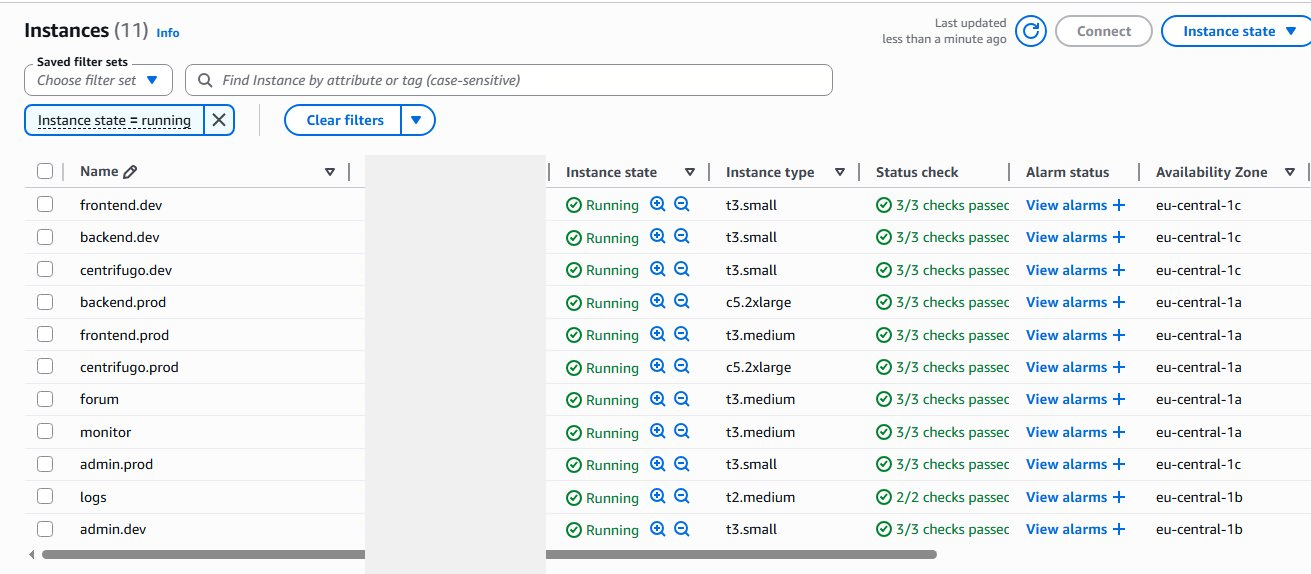1311x574 pixels.
Task: Zoom in filter icon for backend.dev row
Action: click(x=657, y=236)
